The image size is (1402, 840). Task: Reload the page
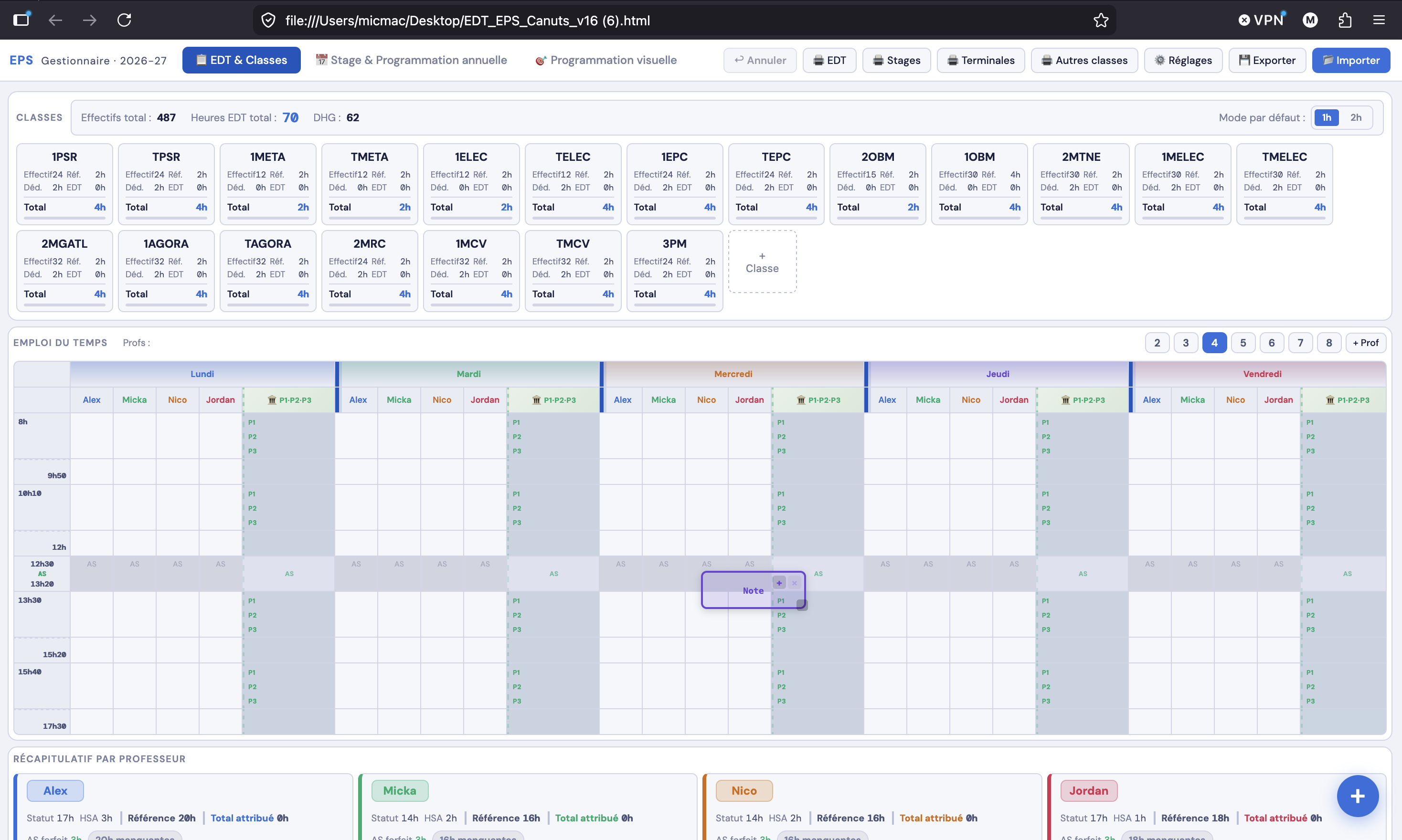pos(124,20)
